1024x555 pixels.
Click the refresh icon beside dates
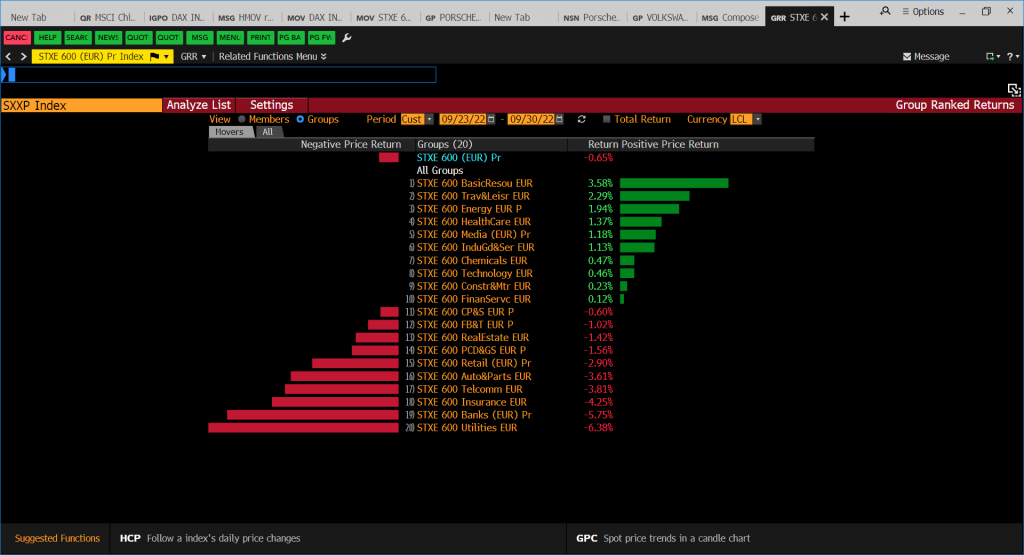pos(582,119)
